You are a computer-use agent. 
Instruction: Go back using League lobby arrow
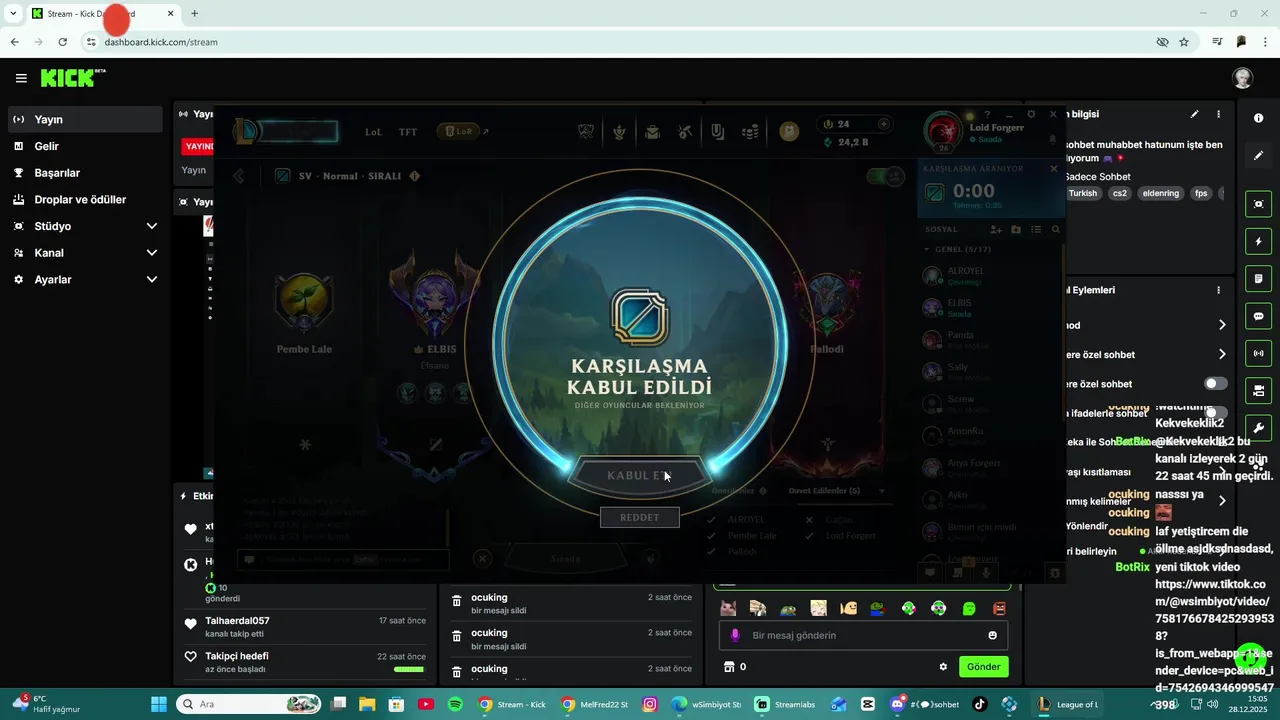(239, 176)
